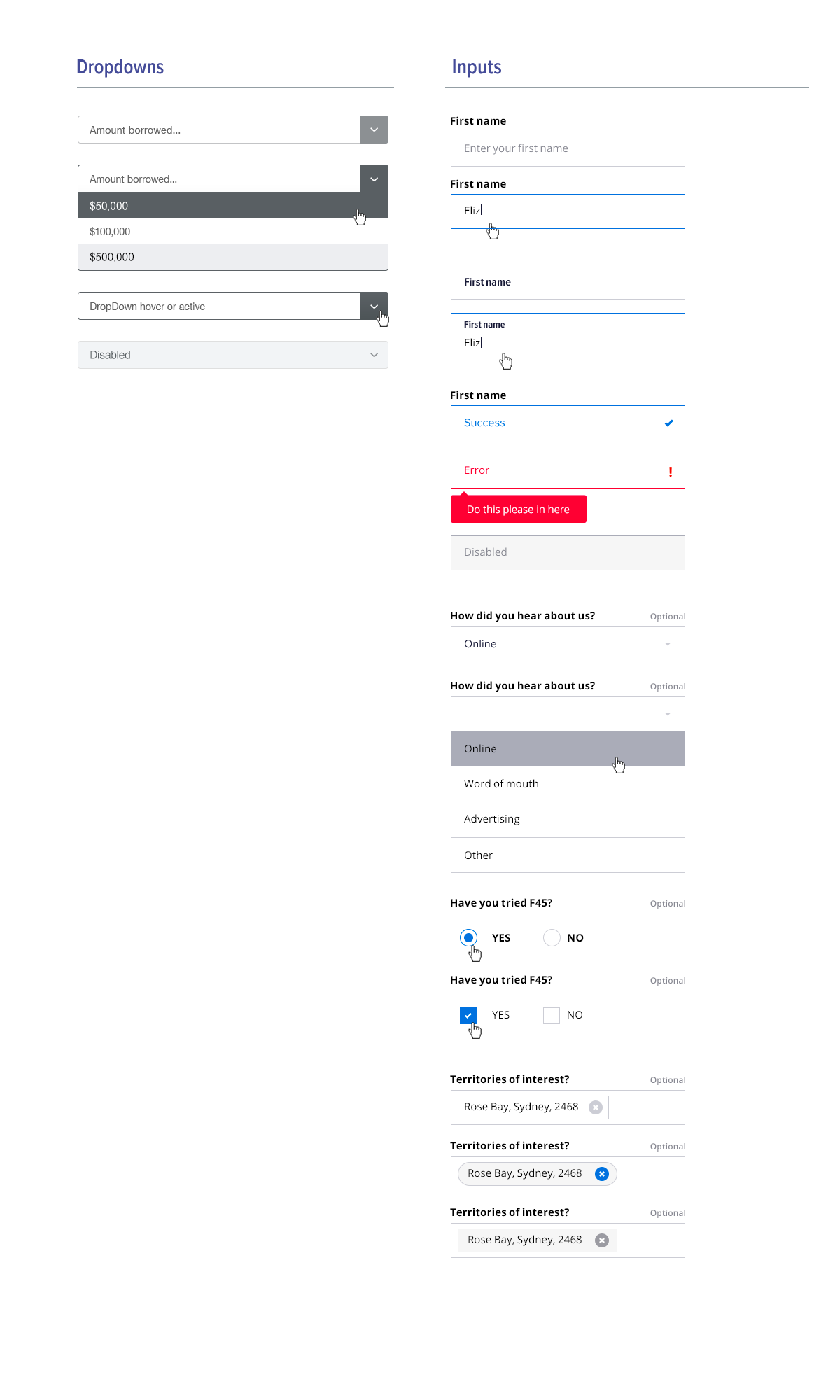Viewport: 840px width, 1400px height.
Task: Tick the NO checkbox
Action: (x=552, y=1016)
